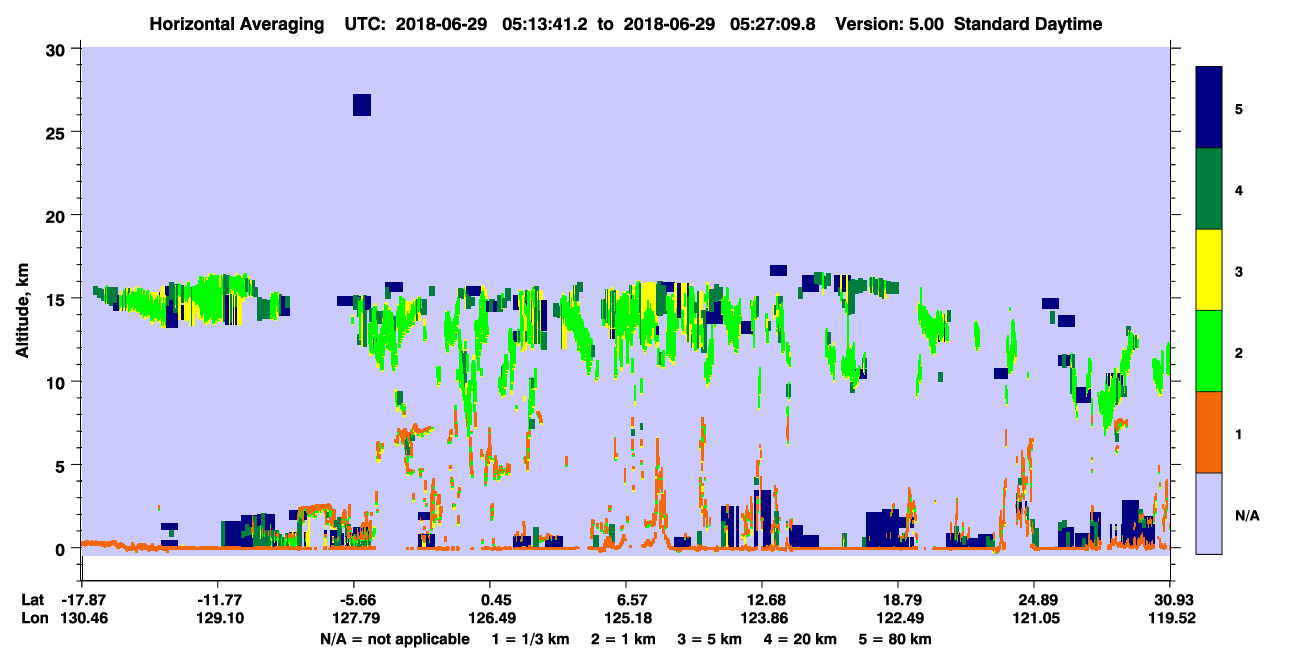This screenshot has width=1300, height=667.
Task: Click the yellow level 3 colorbar segment
Action: pos(1209,270)
